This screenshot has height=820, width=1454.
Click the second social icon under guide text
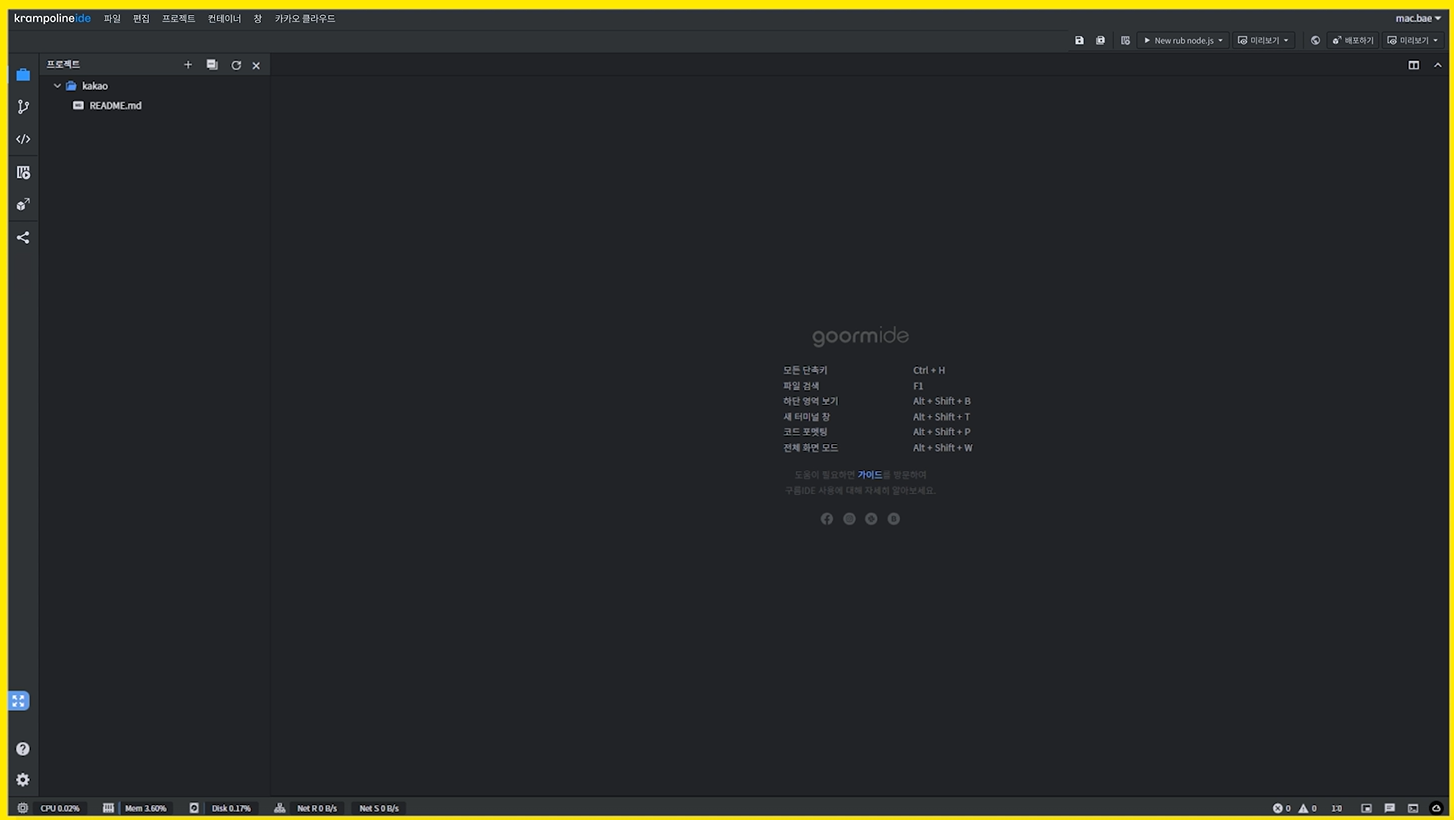849,519
